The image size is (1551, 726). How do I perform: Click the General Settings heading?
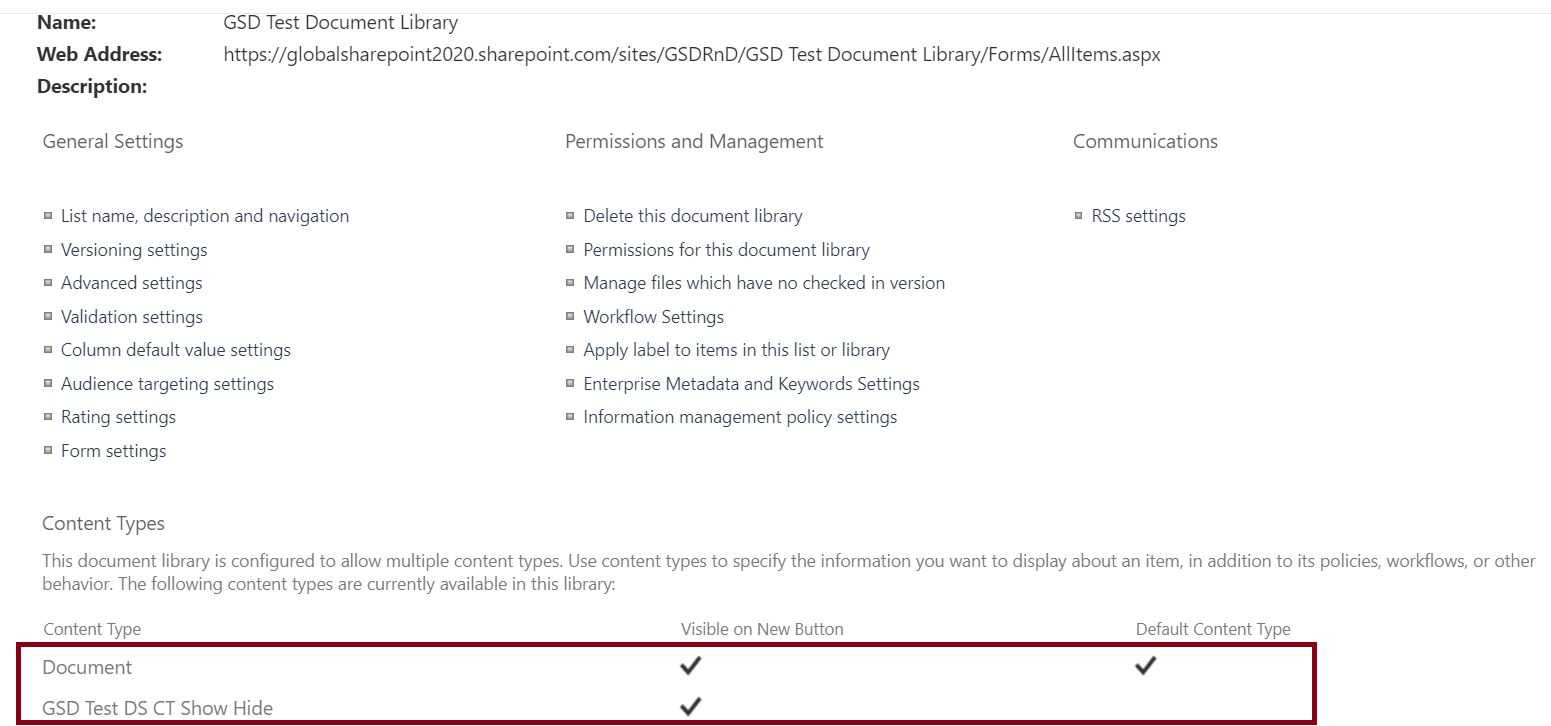[x=113, y=141]
